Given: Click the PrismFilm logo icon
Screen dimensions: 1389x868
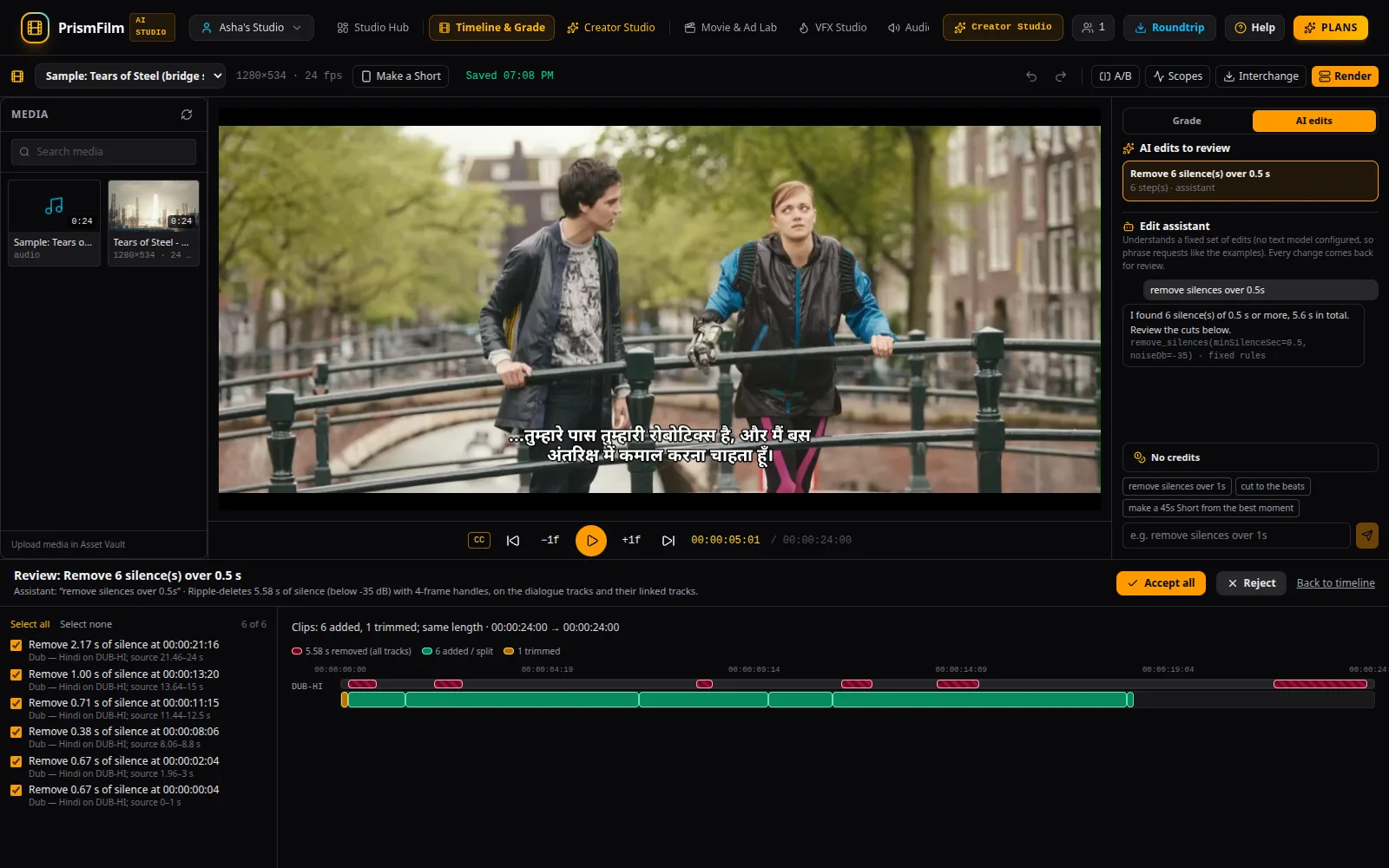Looking at the screenshot, I should [x=35, y=28].
